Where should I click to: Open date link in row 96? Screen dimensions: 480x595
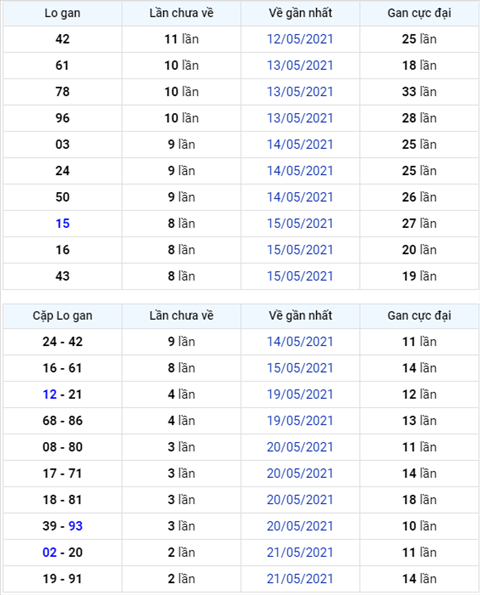[300, 118]
